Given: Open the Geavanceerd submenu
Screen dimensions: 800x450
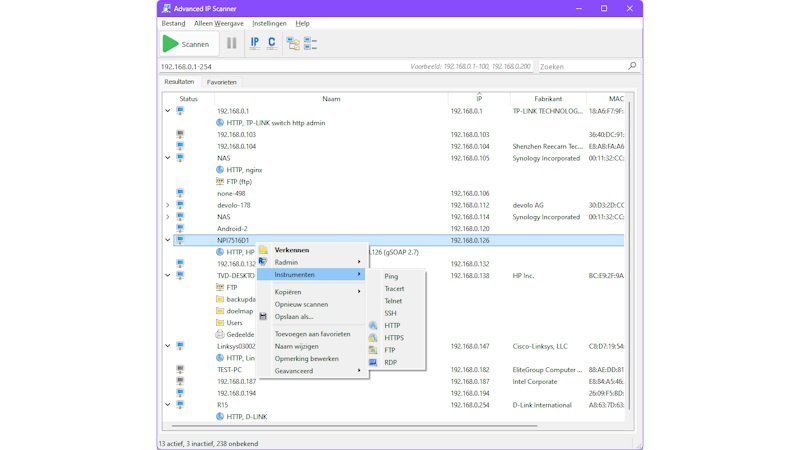Looking at the screenshot, I should tap(311, 371).
